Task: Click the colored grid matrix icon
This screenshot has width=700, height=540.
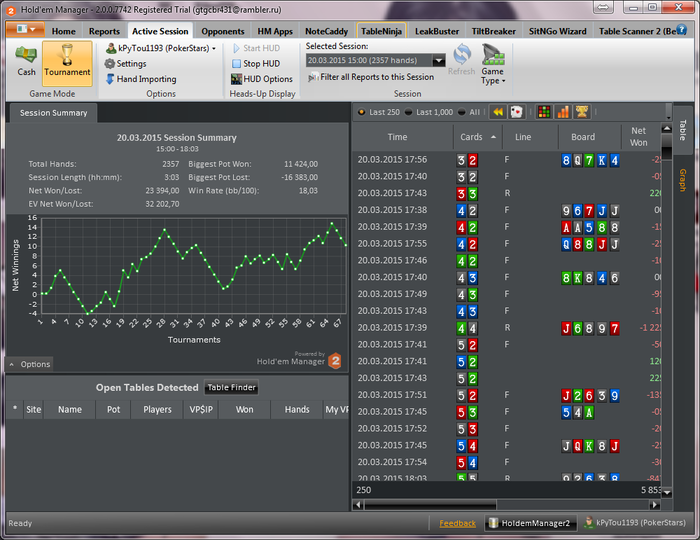Action: [544, 112]
